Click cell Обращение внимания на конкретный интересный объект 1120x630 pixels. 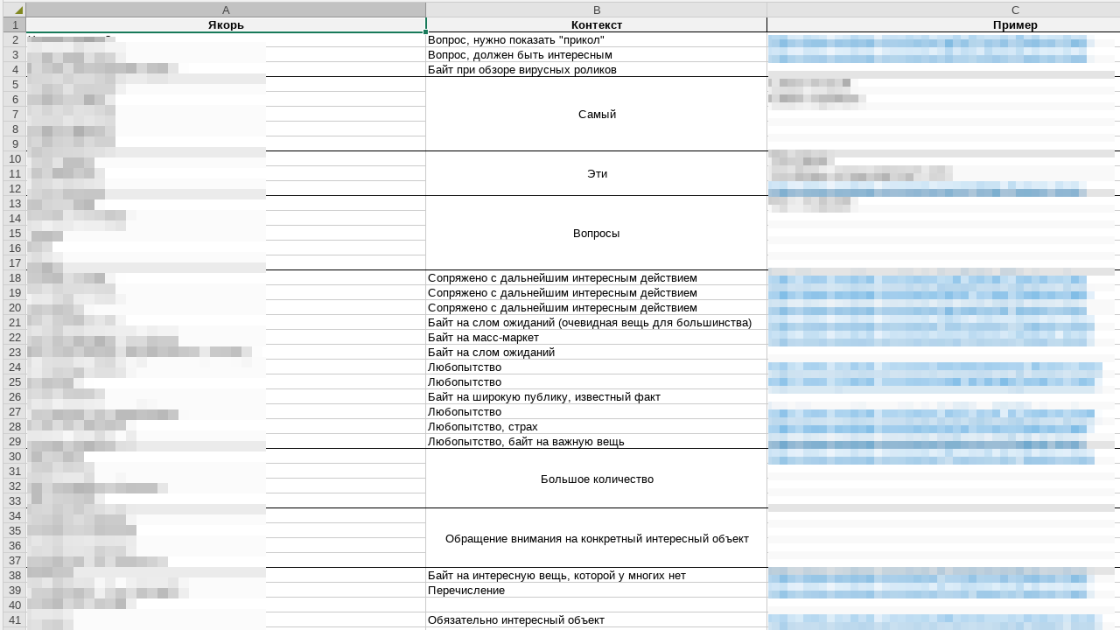pos(596,539)
